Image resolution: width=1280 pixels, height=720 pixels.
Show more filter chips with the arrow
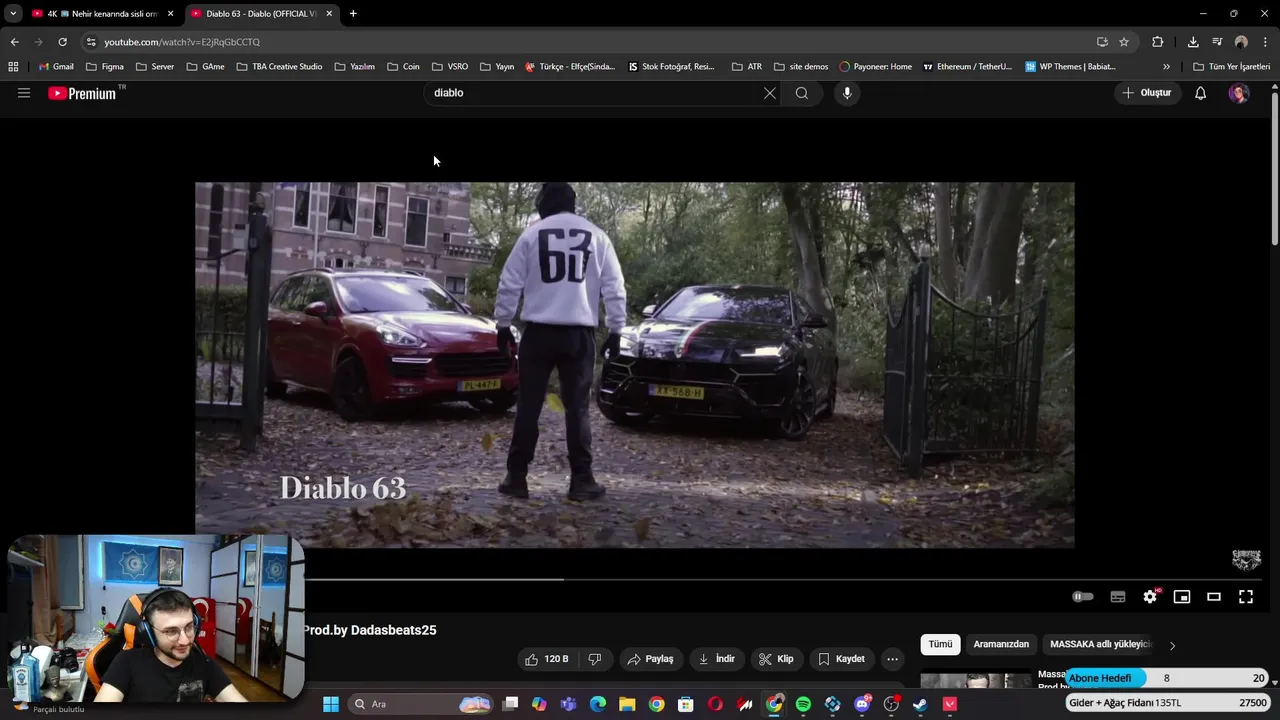tap(1172, 646)
